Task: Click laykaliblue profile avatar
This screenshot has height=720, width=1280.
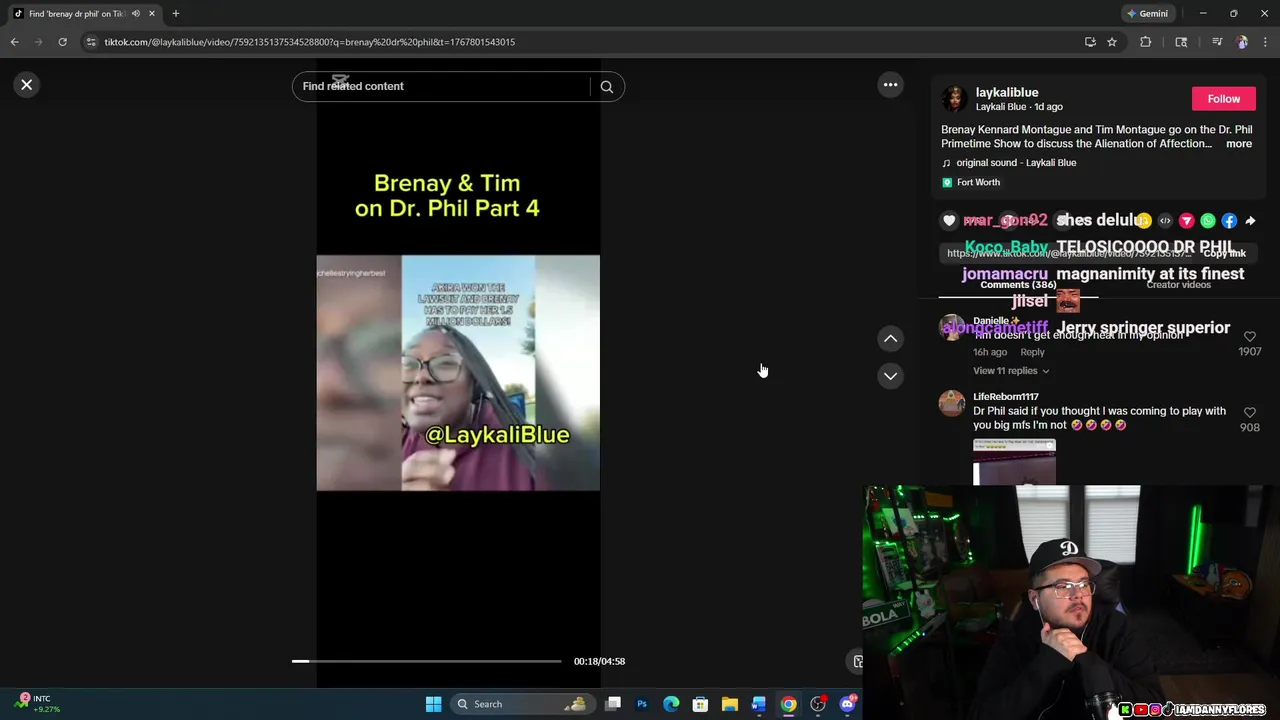Action: (x=954, y=99)
